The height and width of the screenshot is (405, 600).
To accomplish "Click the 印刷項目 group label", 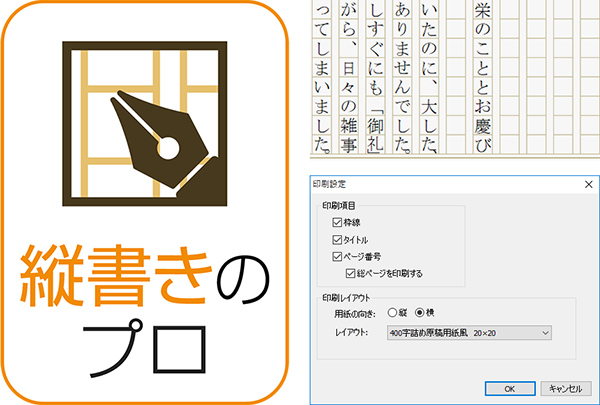I will (x=339, y=206).
